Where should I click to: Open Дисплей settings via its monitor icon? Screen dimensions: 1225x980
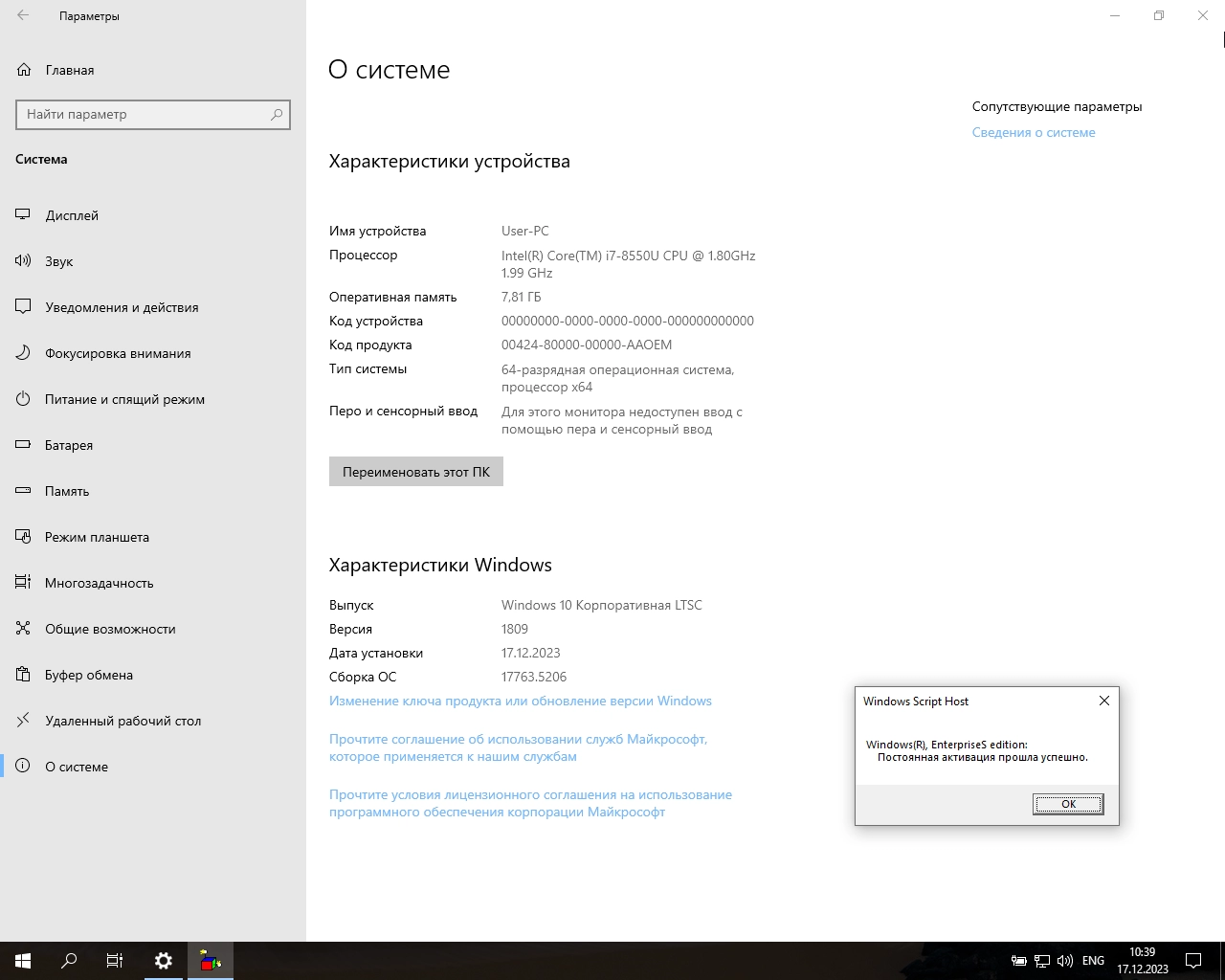pos(23,215)
